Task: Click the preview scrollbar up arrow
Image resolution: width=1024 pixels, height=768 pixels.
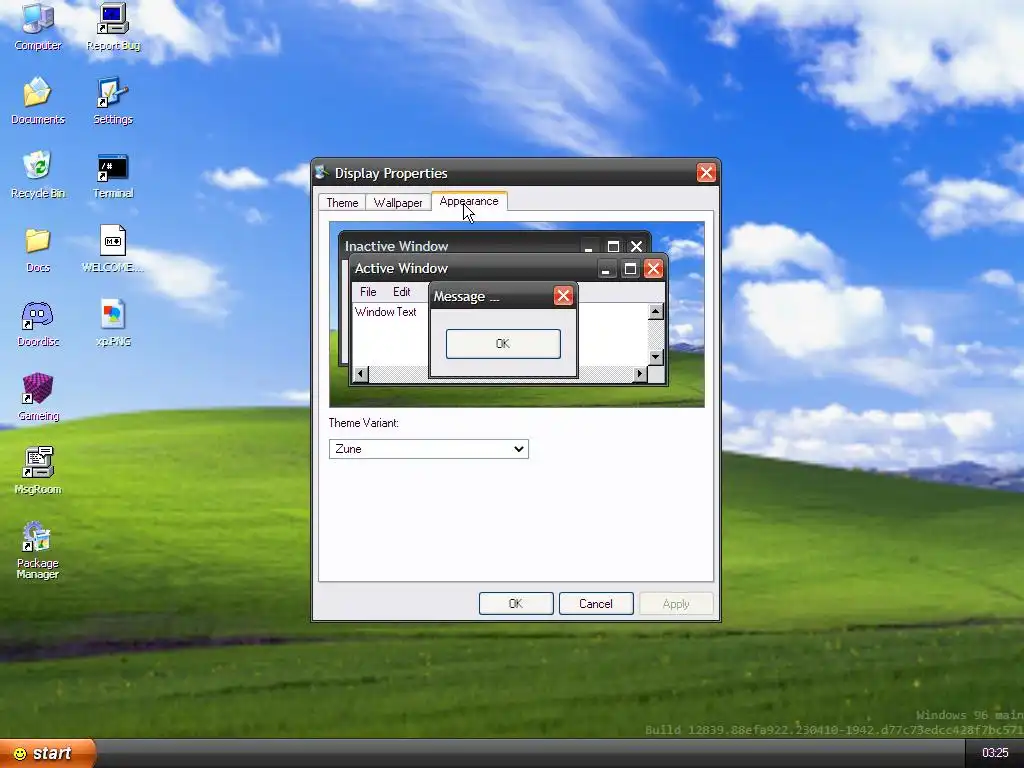Action: pyautogui.click(x=656, y=312)
